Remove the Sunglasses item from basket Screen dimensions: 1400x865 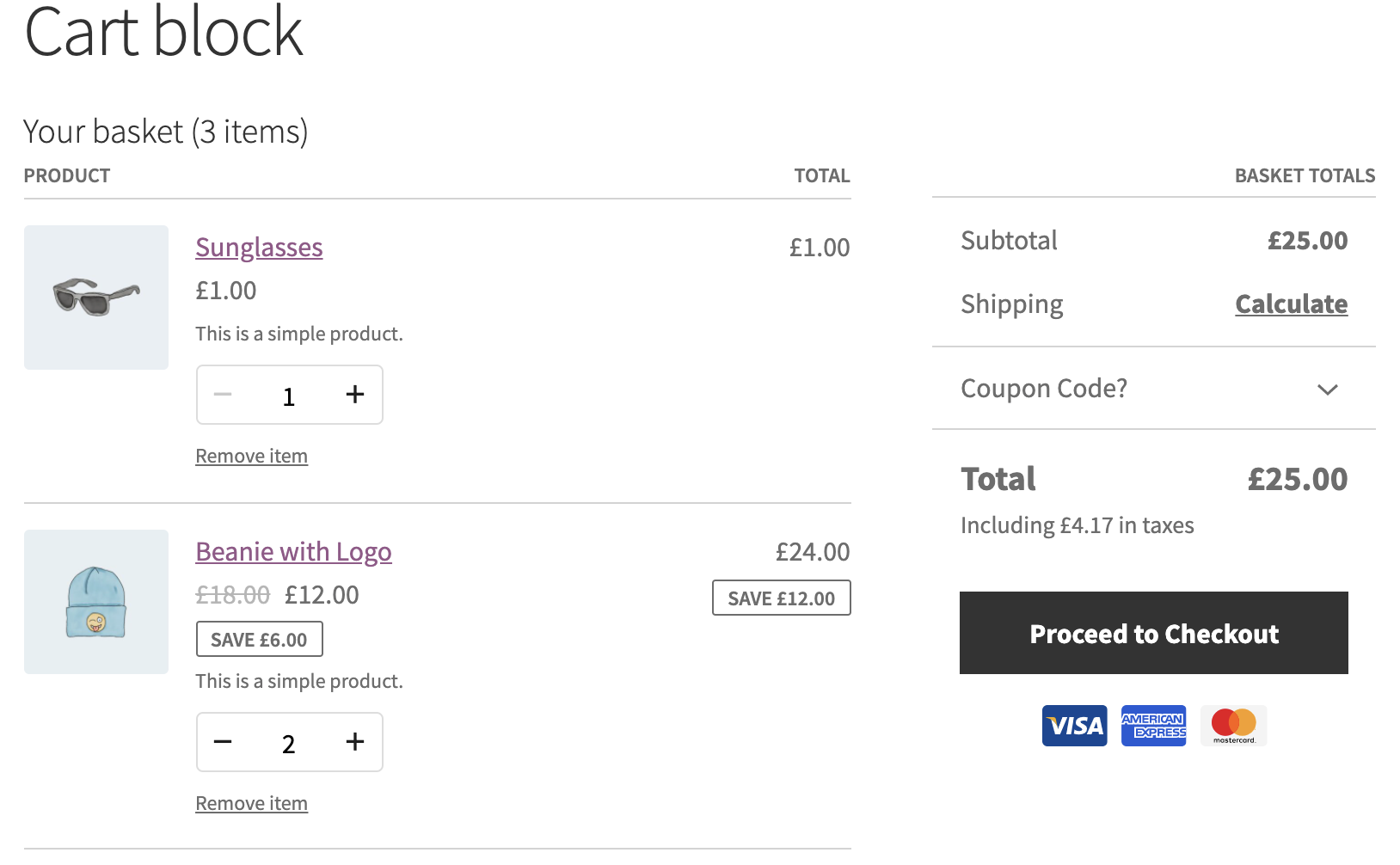251,456
